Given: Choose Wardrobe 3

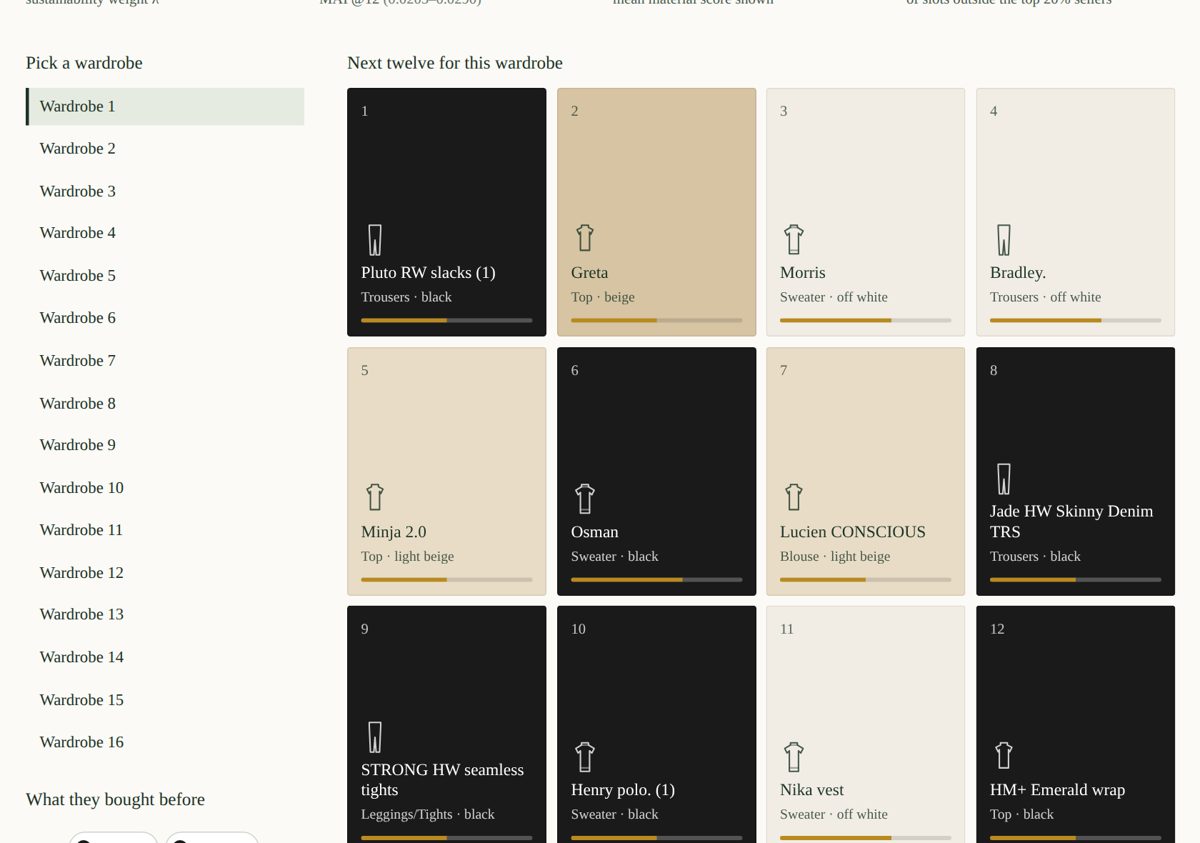Looking at the screenshot, I should (x=165, y=191).
